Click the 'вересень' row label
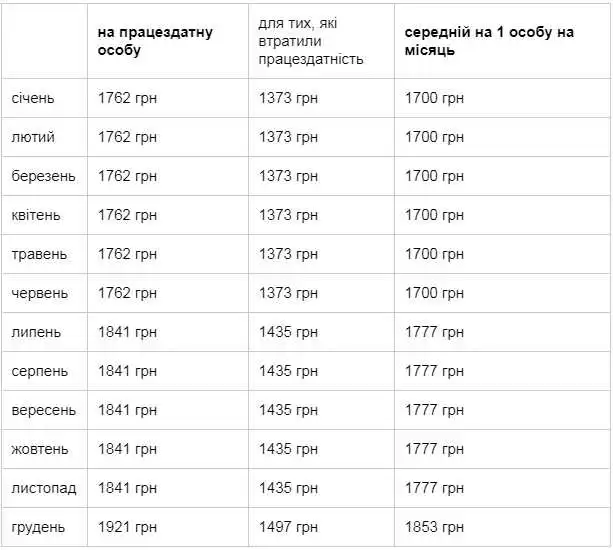Image resolution: width=613 pixels, height=550 pixels. (x=43, y=410)
